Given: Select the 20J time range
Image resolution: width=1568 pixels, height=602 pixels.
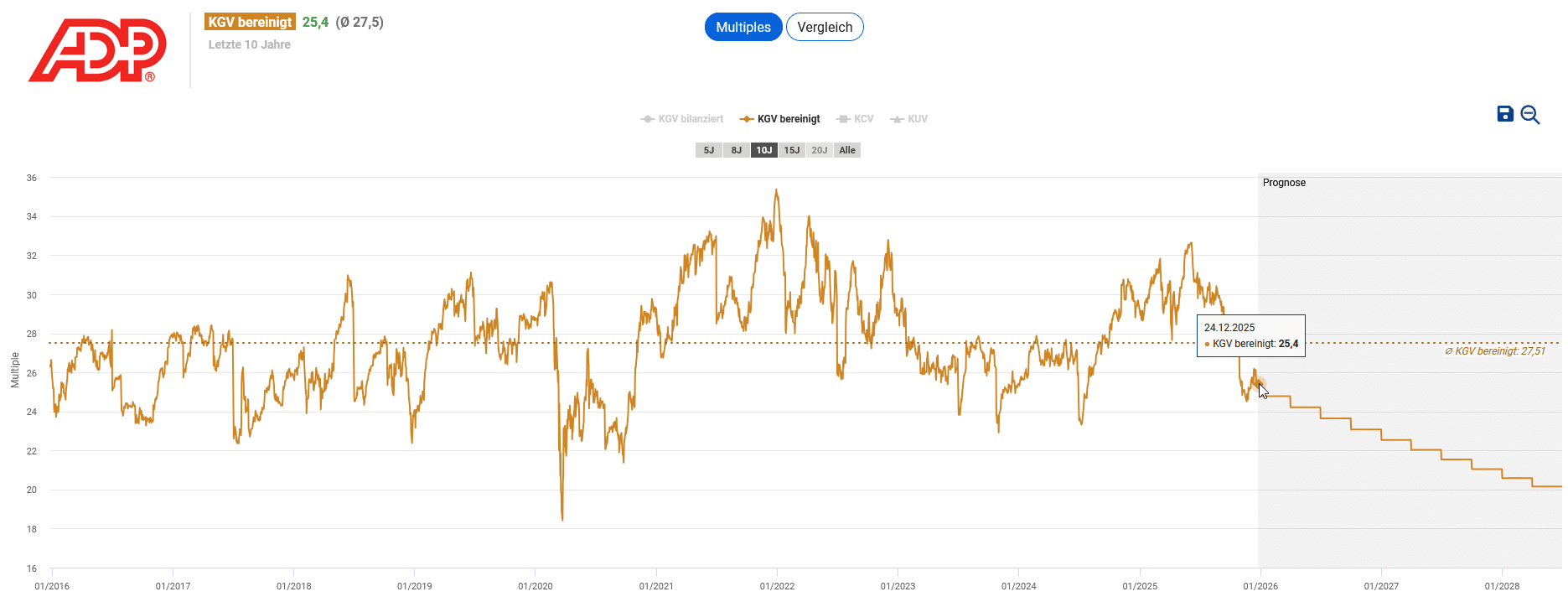Looking at the screenshot, I should pyautogui.click(x=820, y=150).
